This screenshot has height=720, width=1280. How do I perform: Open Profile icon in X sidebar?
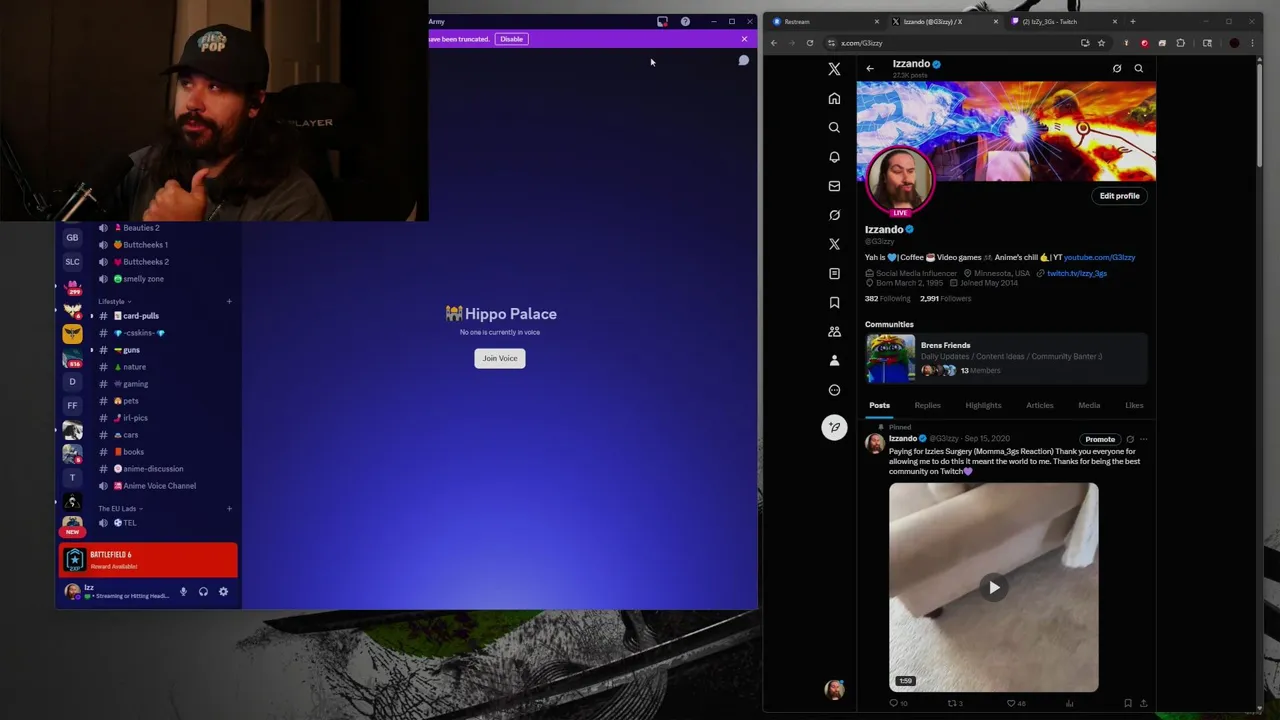(834, 360)
